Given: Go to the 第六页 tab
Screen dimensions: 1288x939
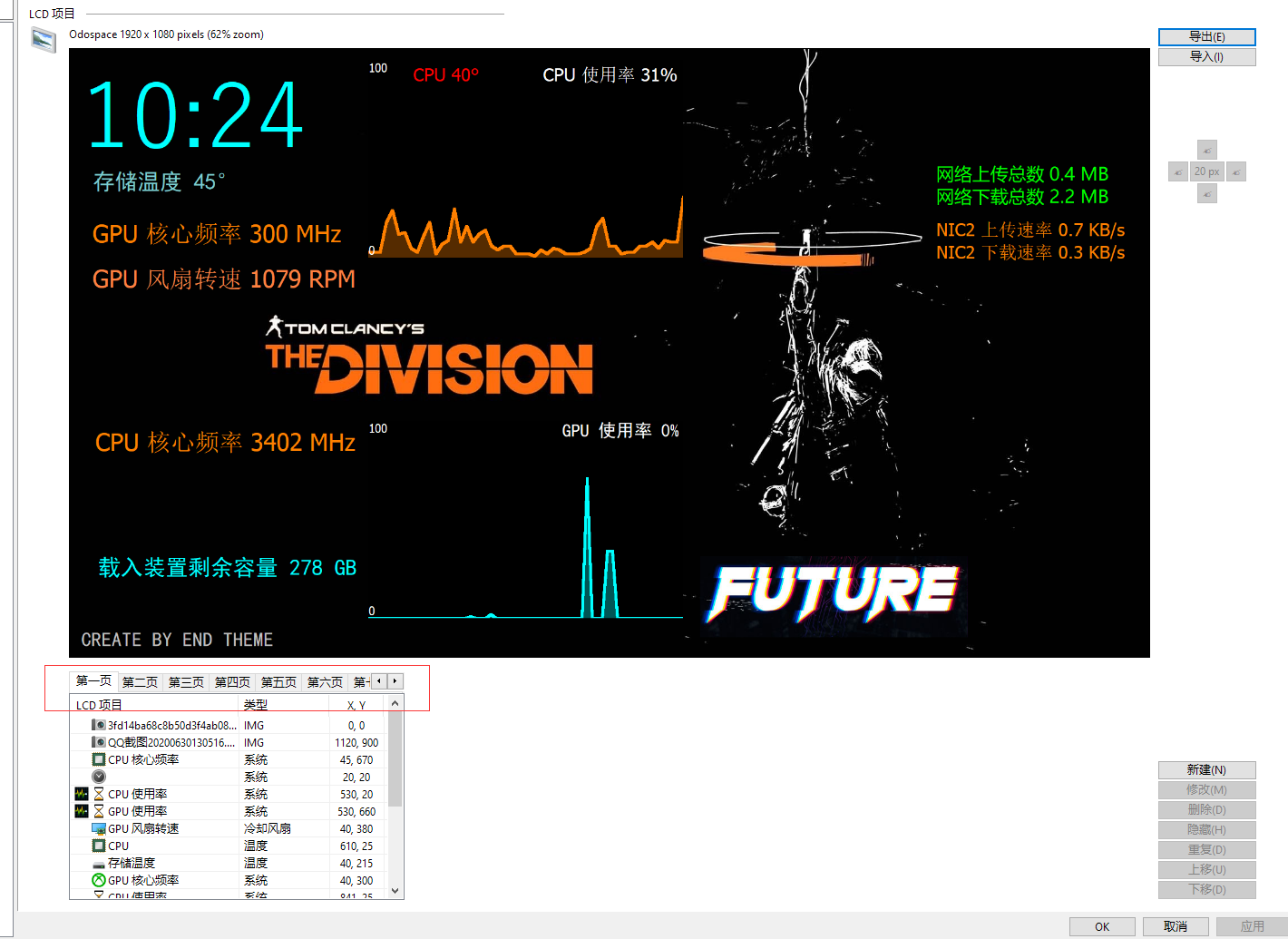Looking at the screenshot, I should [325, 682].
